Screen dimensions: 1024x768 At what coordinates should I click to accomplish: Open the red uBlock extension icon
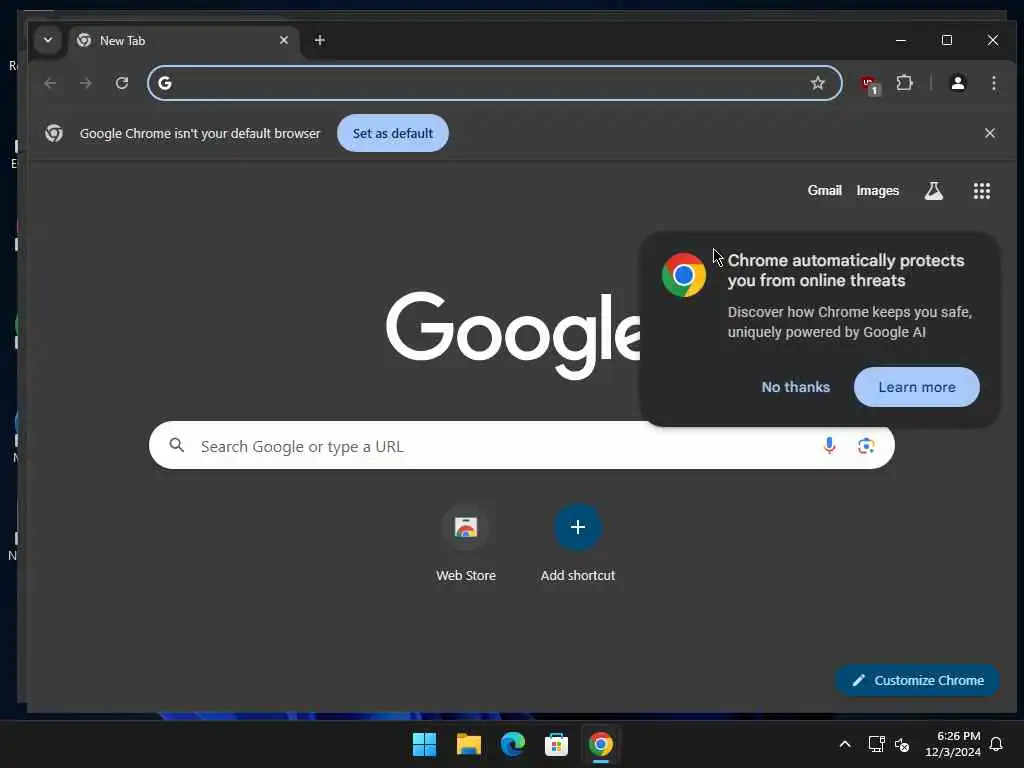point(870,84)
